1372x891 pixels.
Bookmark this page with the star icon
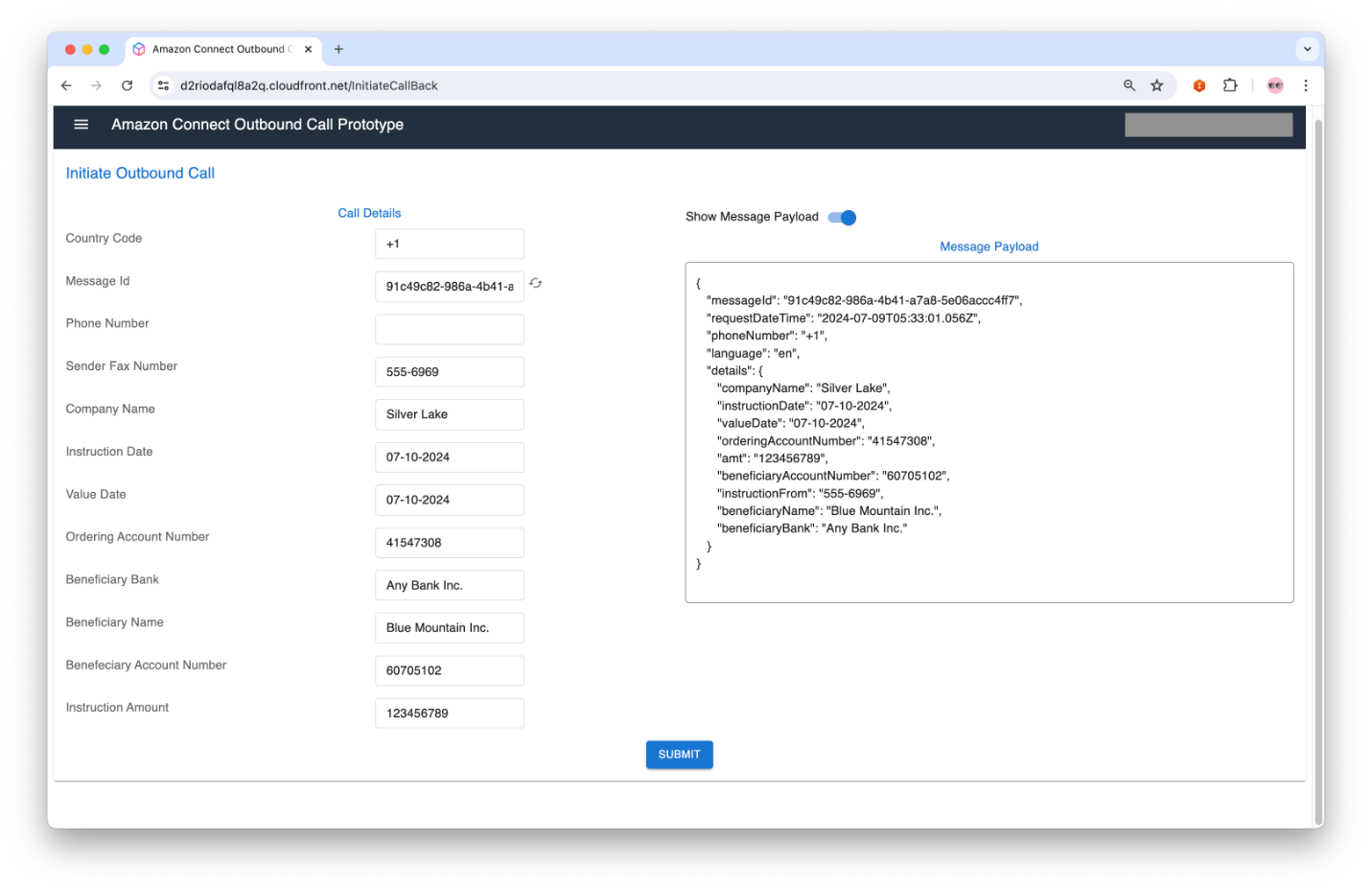[1157, 85]
